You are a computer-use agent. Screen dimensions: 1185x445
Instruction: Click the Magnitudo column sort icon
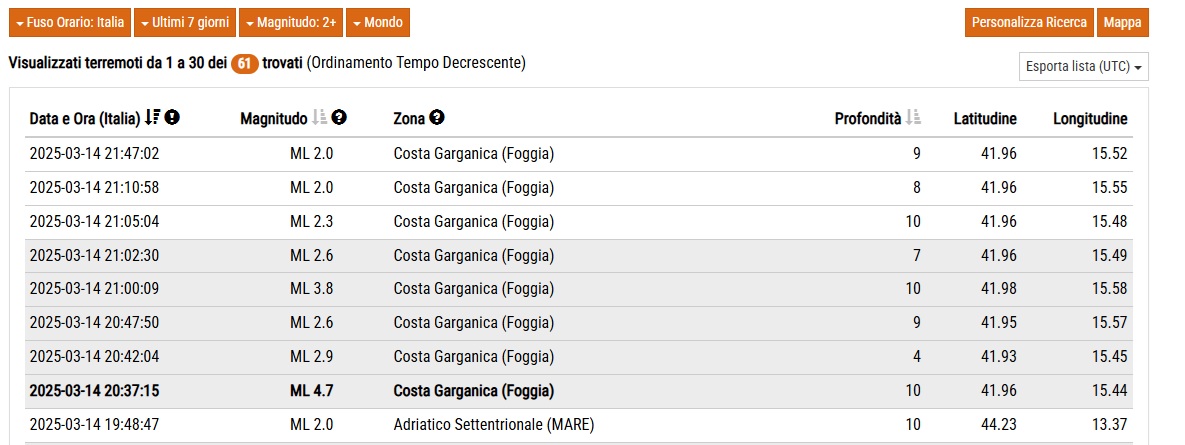(319, 118)
